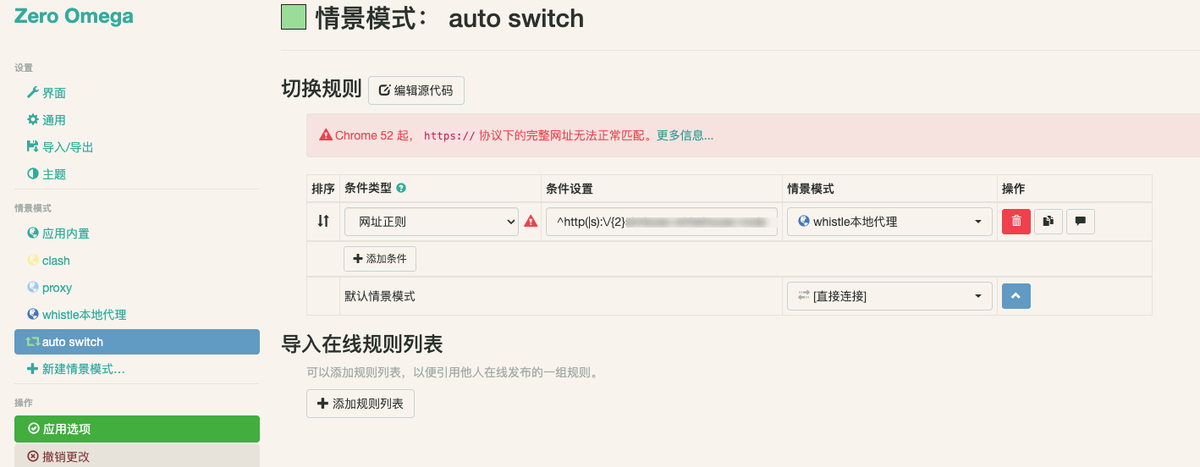The width and height of the screenshot is (1200, 467).
Task: Click the green profile color swatch
Action: [x=294, y=18]
